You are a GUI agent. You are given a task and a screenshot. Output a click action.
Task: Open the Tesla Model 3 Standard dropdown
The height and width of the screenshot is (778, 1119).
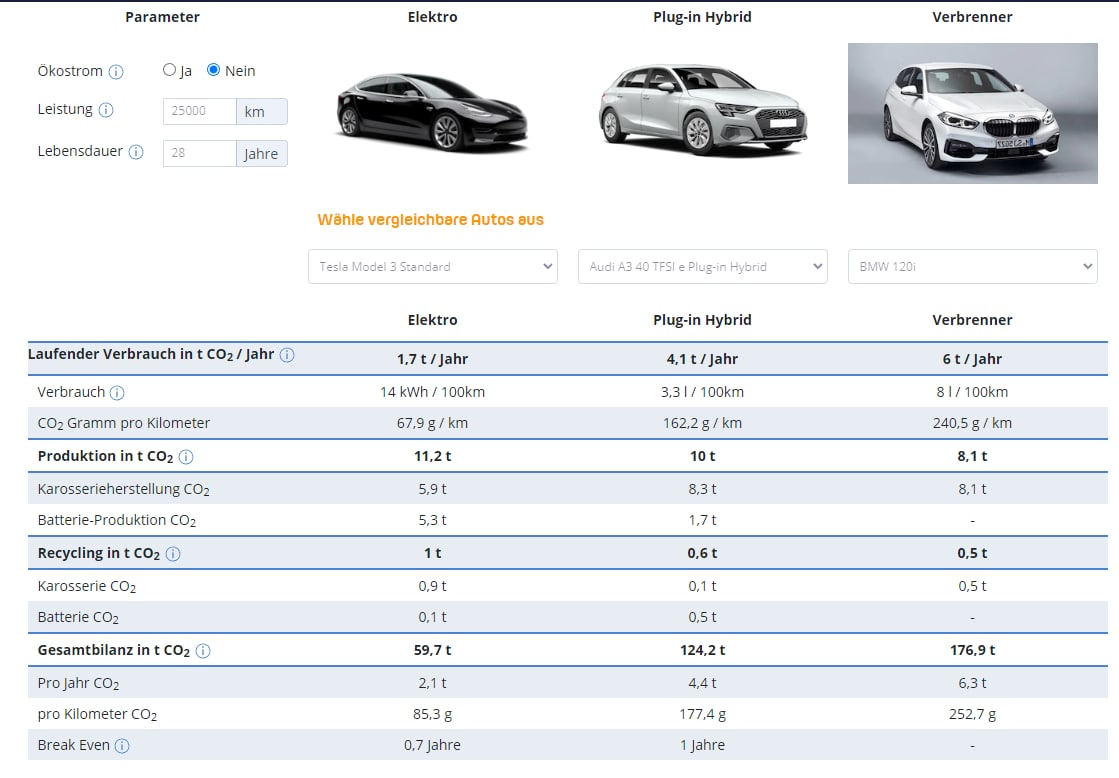click(x=432, y=266)
